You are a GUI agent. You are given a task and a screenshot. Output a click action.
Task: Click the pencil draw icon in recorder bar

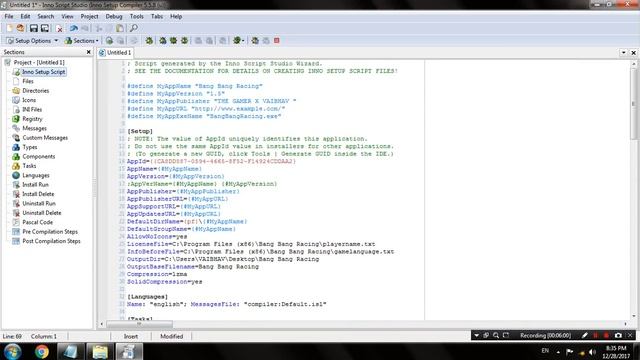coord(584,336)
